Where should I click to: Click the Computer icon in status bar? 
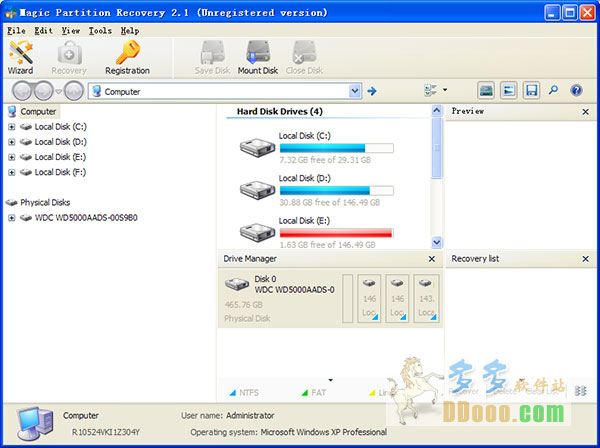point(34,424)
